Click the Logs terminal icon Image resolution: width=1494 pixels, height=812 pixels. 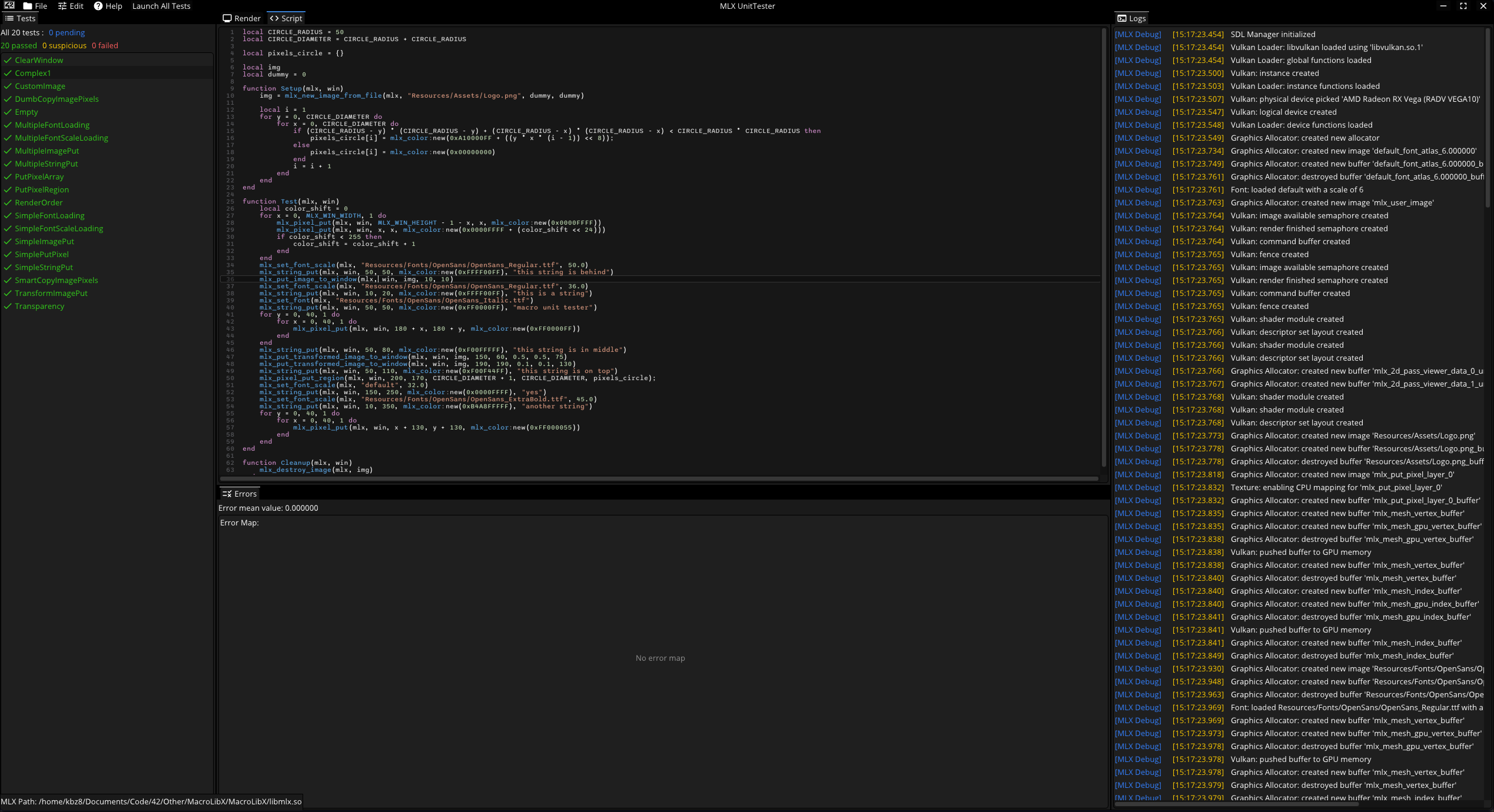(x=1122, y=18)
